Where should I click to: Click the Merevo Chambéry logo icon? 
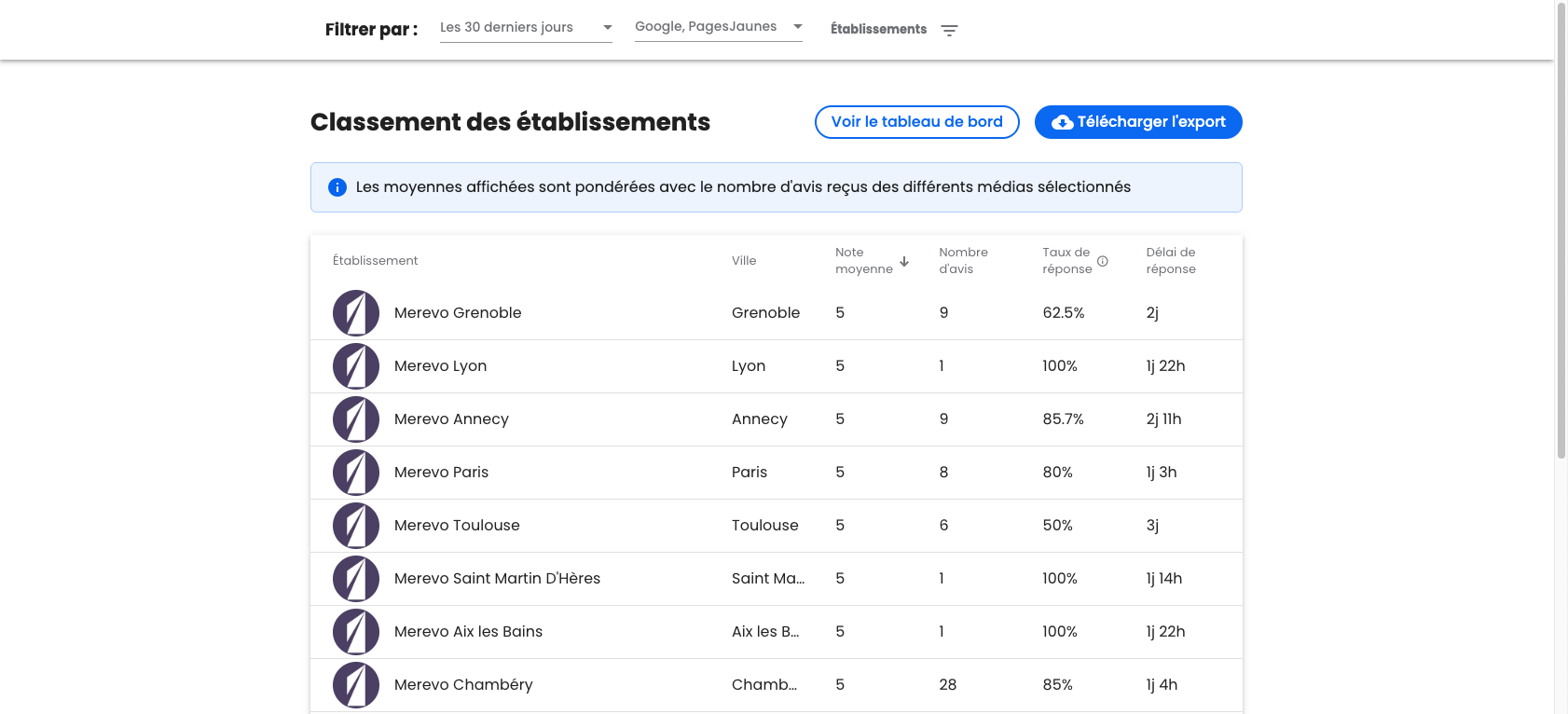pos(355,685)
